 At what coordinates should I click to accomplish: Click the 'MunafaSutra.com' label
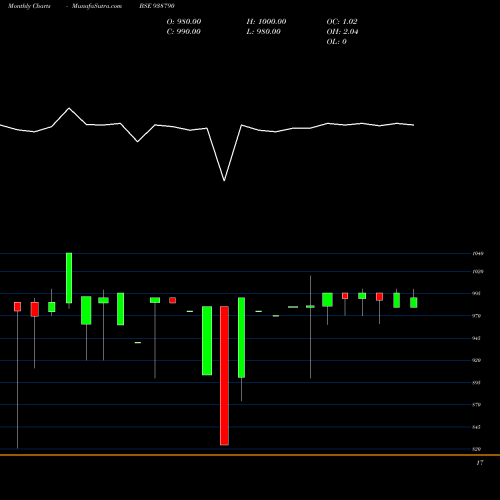click(97, 6)
